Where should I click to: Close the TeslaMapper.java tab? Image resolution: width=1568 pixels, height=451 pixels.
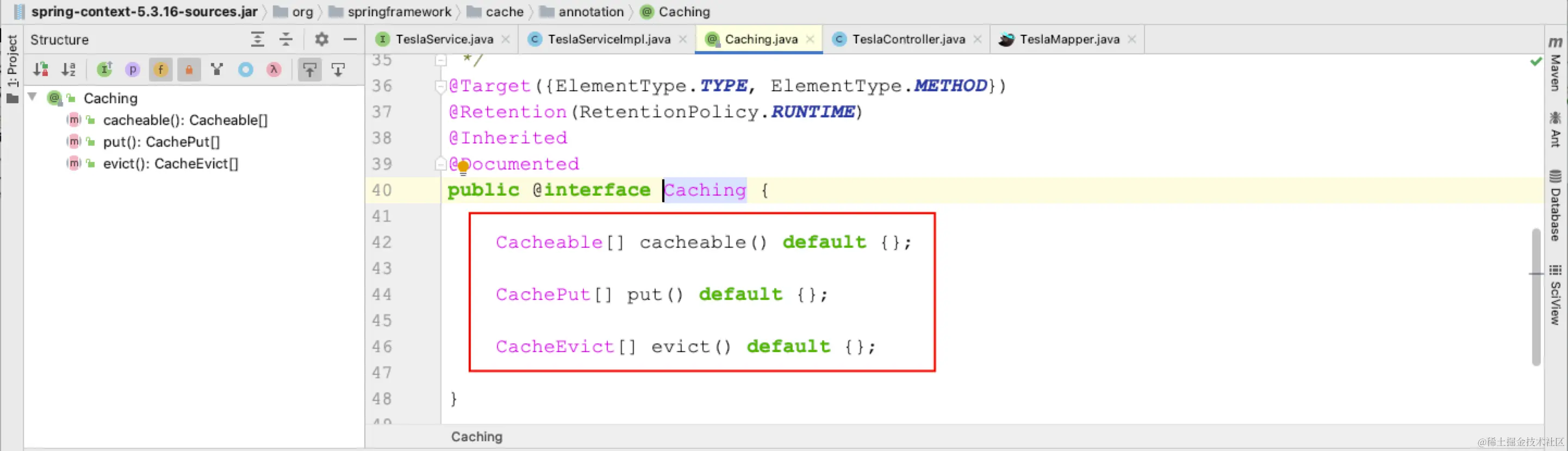pyautogui.click(x=1131, y=40)
